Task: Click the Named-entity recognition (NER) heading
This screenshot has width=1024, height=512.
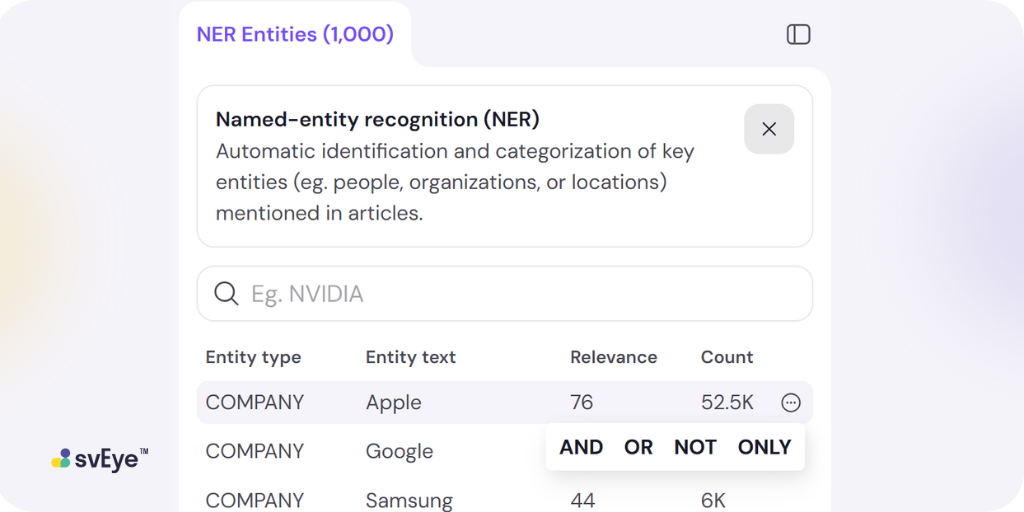Action: point(377,120)
